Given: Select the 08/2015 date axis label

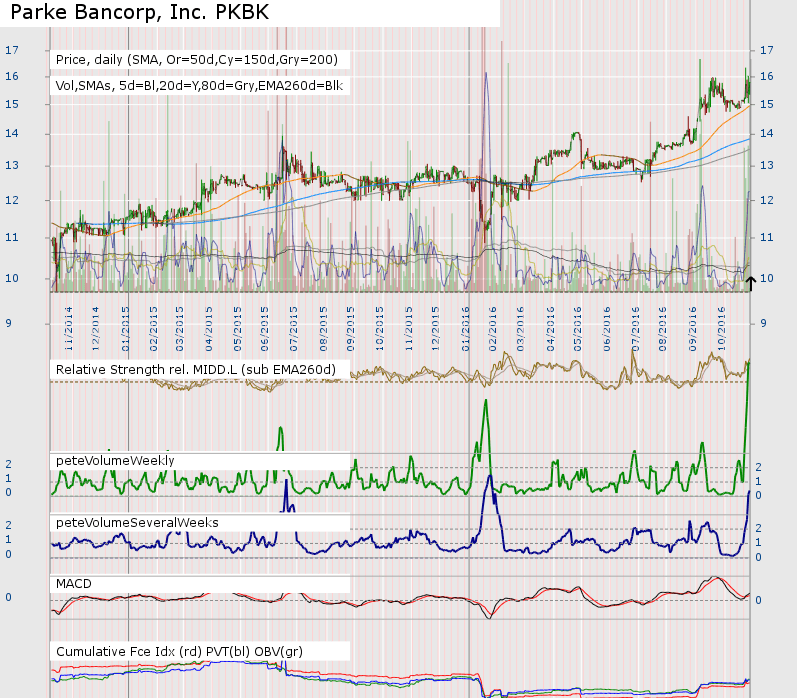Looking at the screenshot, I should [x=323, y=329].
